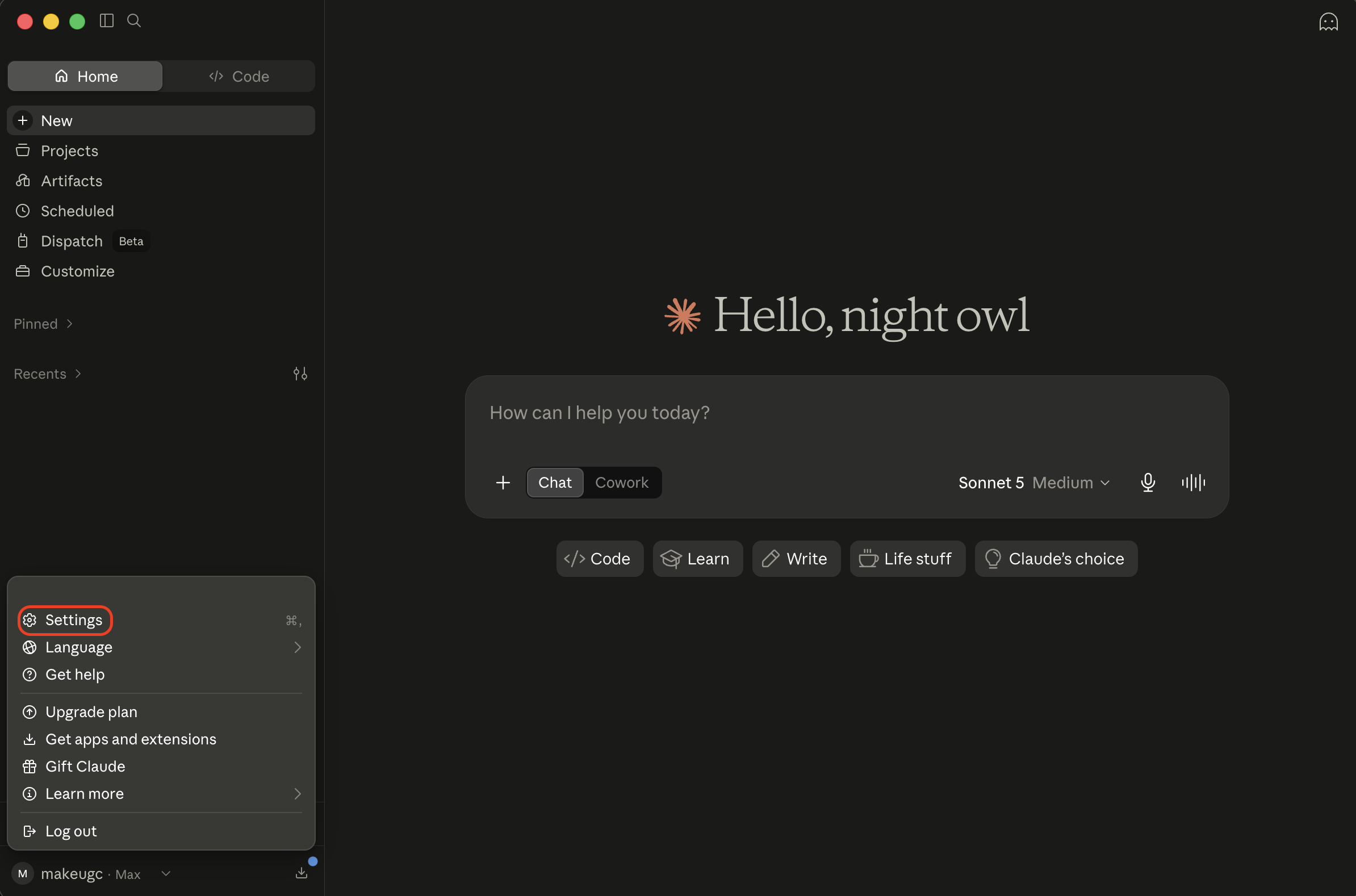Open the Sonnet 5 Medium model dropdown
Screen dimensions: 1356x896
(x=1033, y=483)
